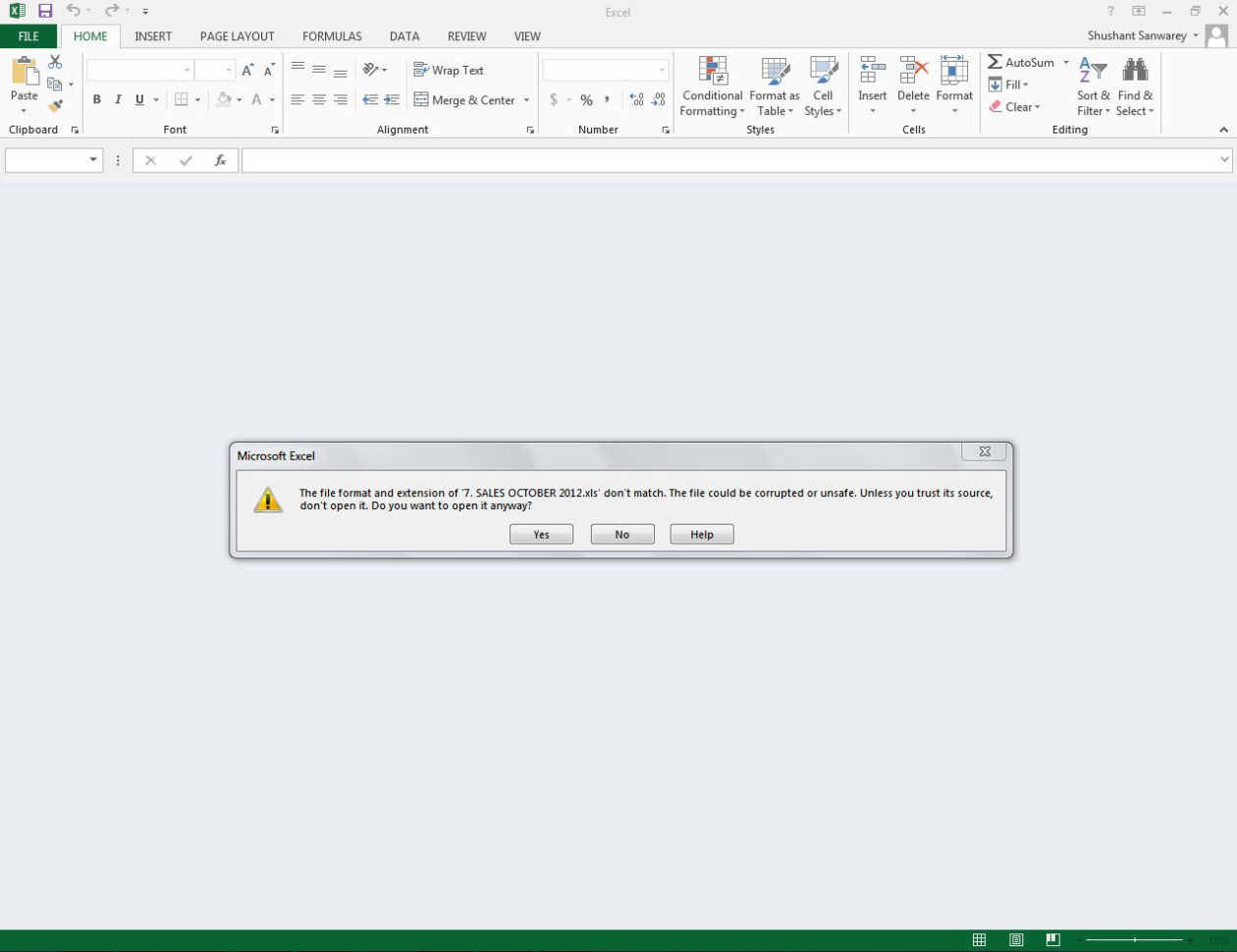Switch to the FORMULAS ribbon tab
Viewport: 1237px width, 952px height.
click(x=331, y=36)
